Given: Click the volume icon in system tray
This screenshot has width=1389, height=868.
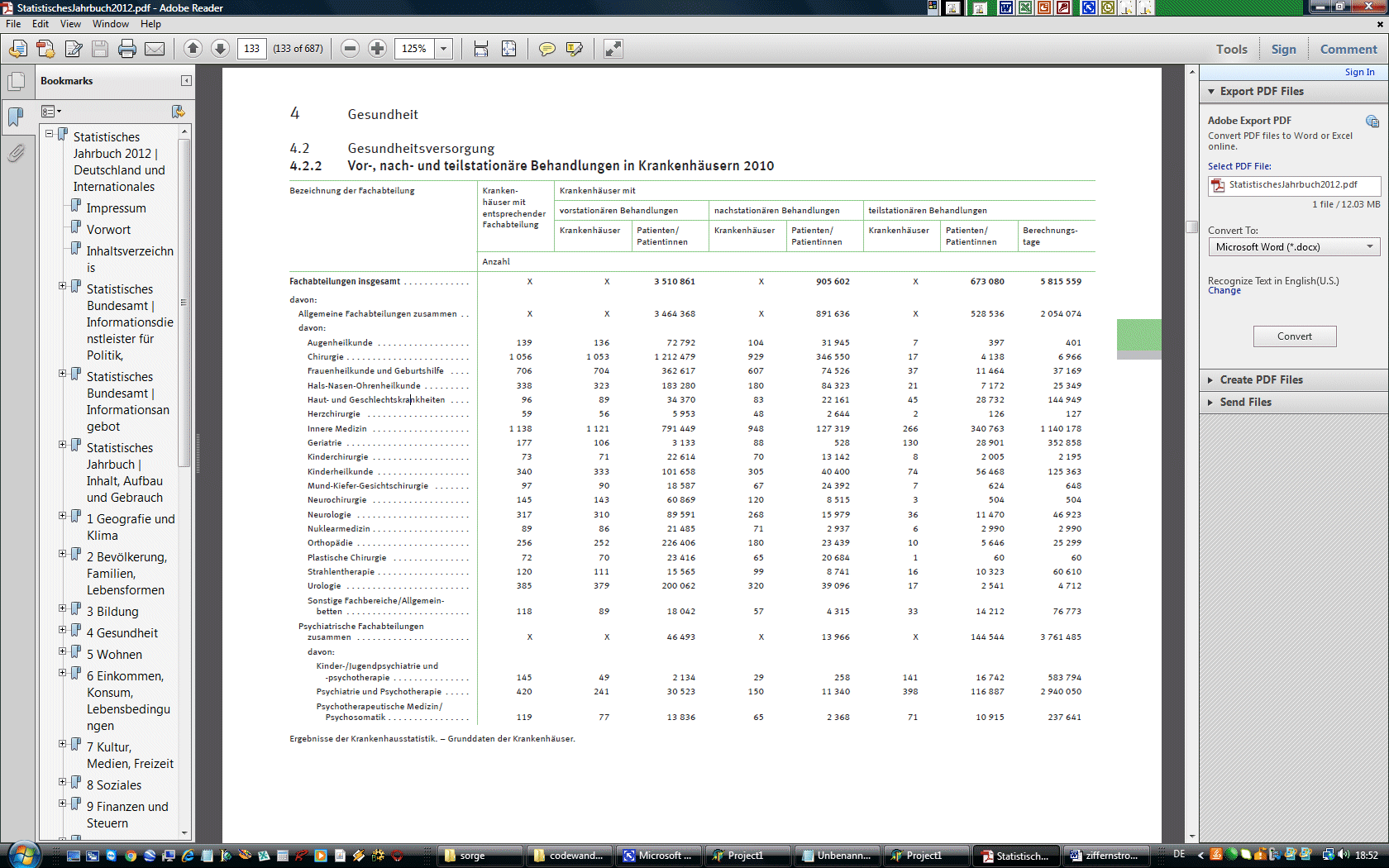Looking at the screenshot, I should tap(1344, 855).
